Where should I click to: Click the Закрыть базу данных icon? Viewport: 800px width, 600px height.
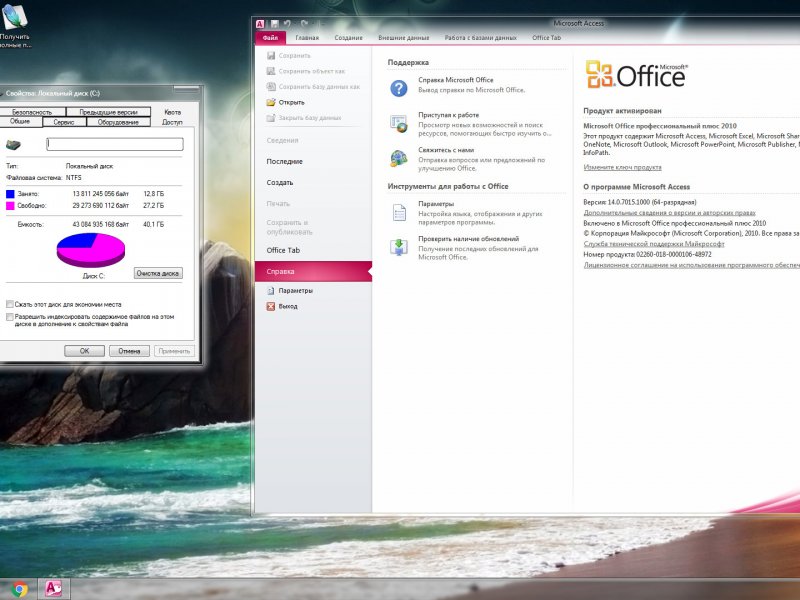(271, 118)
